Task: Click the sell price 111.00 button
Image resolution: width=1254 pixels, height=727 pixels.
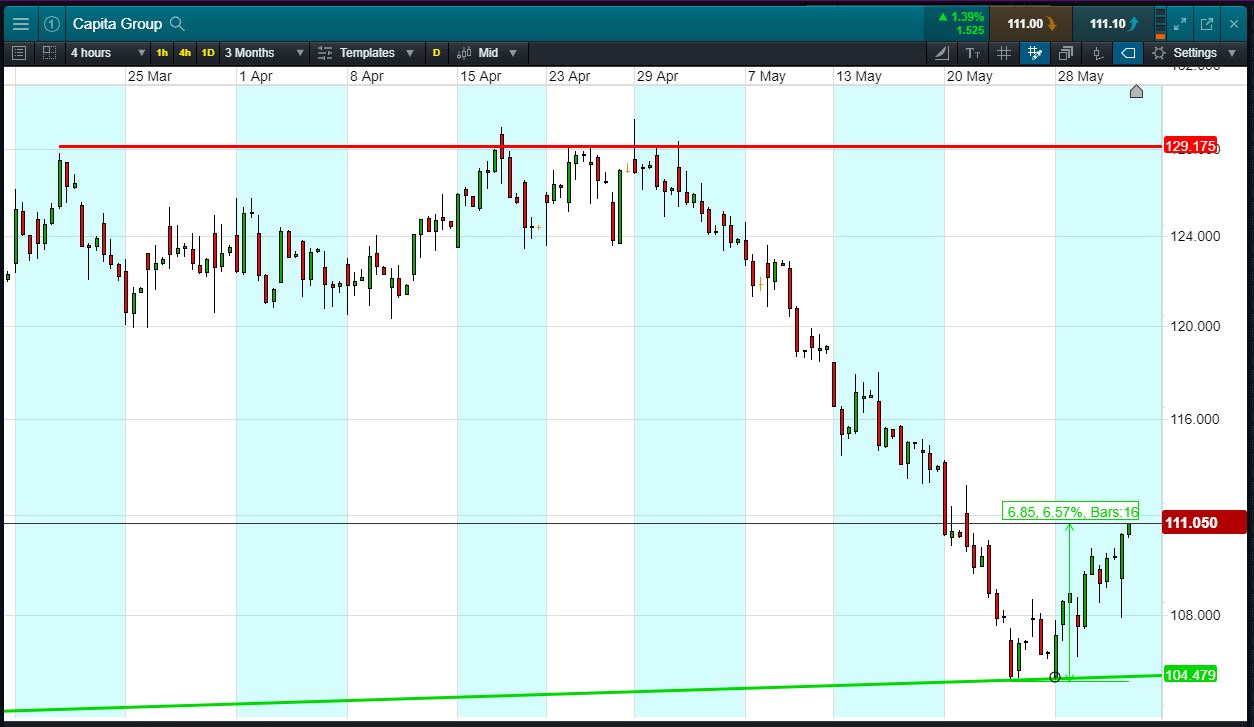Action: click(x=1030, y=23)
